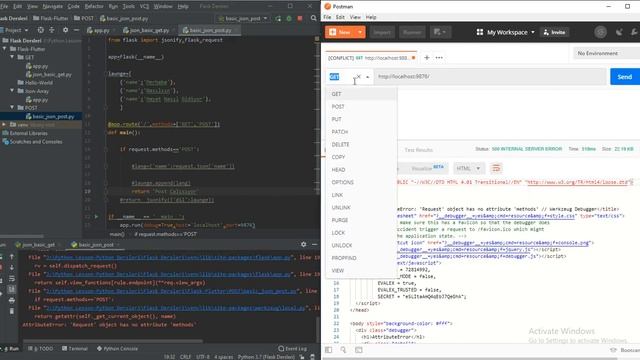Open the HTML response format dropdown
The height and width of the screenshot is (360, 640).
pos(468,168)
